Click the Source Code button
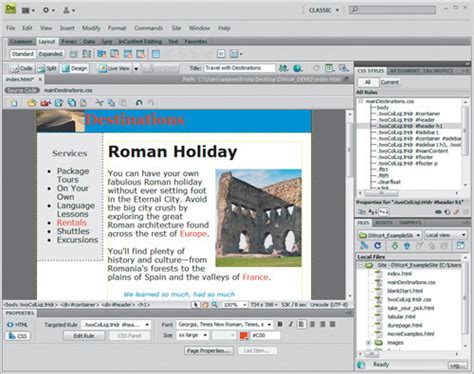The height and width of the screenshot is (374, 474). tap(22, 90)
